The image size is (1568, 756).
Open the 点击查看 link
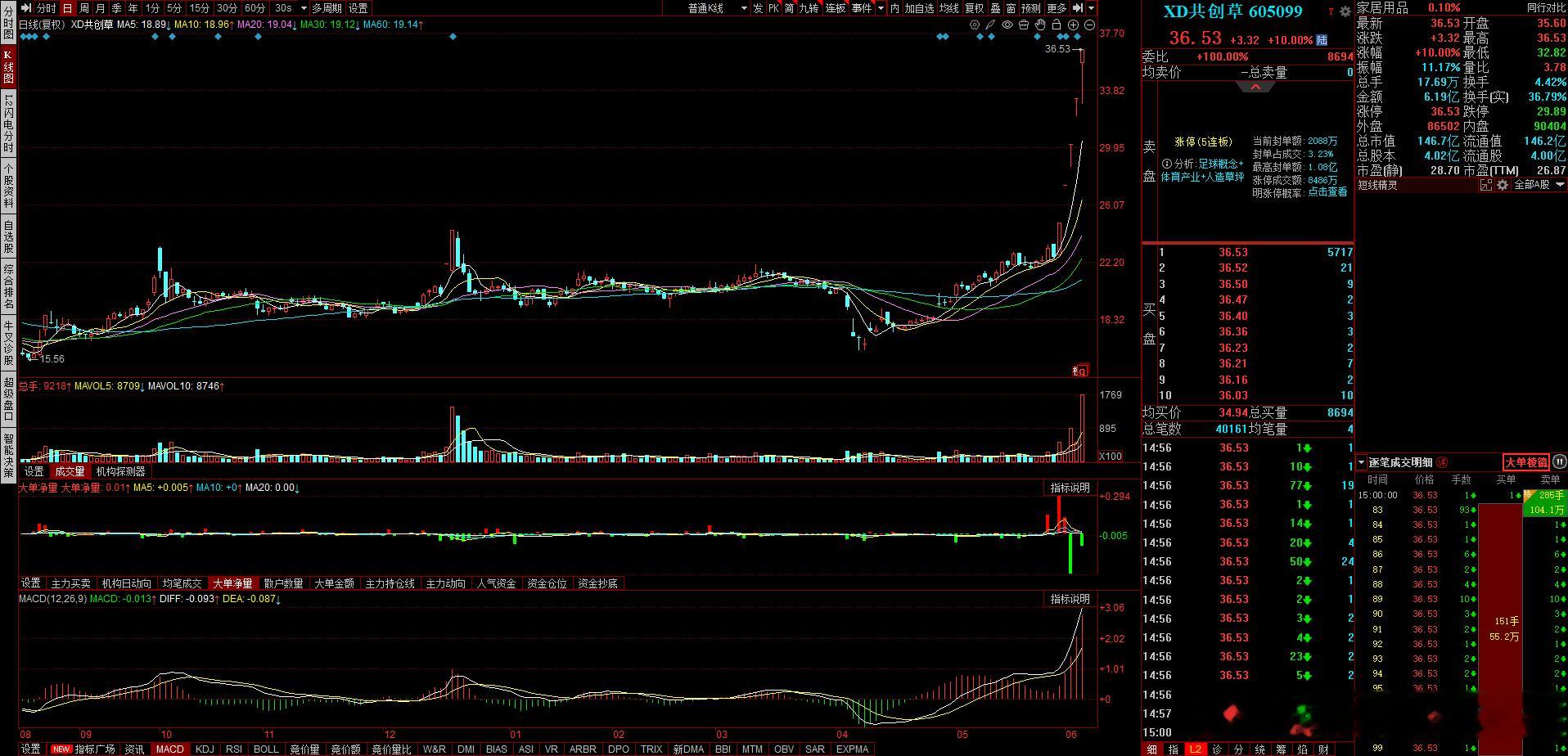click(1327, 192)
